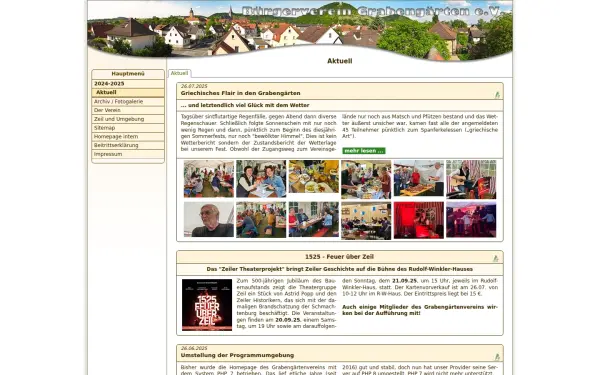
Task: Click the green arrow icon beside Umstellung der Programmumgebung
Action: click(497, 357)
